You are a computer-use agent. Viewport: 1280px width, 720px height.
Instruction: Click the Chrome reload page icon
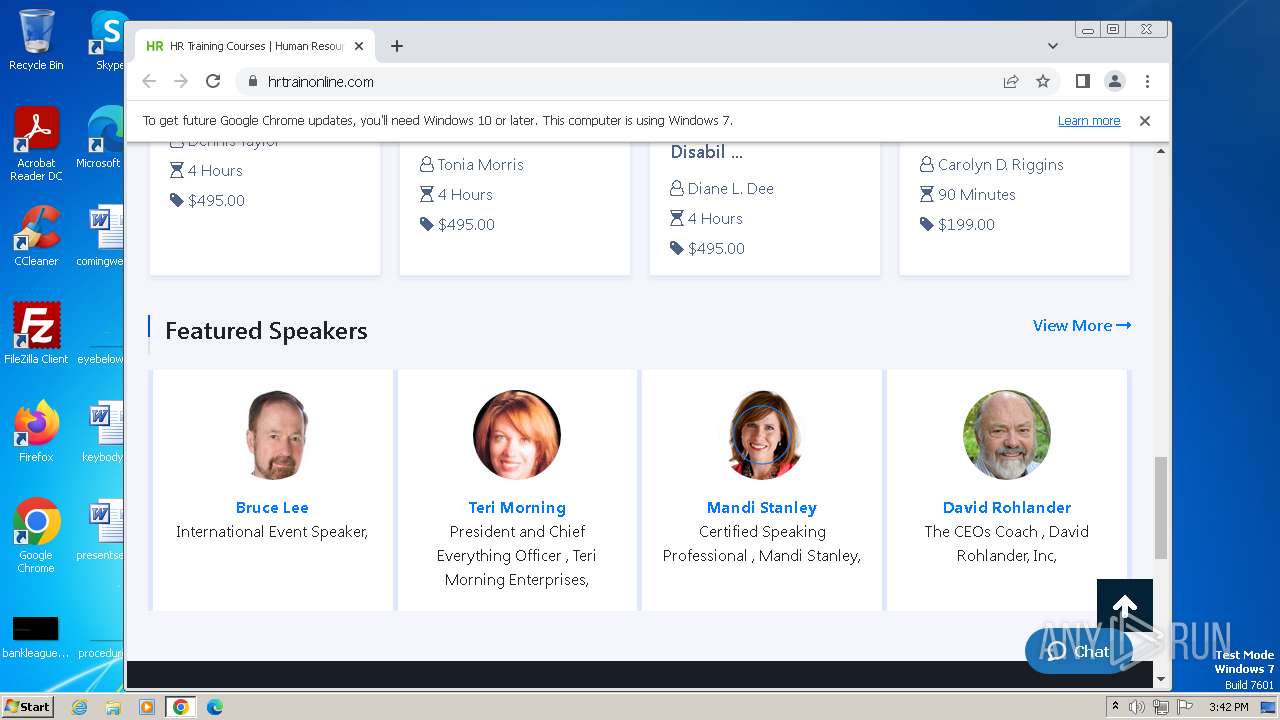213,82
